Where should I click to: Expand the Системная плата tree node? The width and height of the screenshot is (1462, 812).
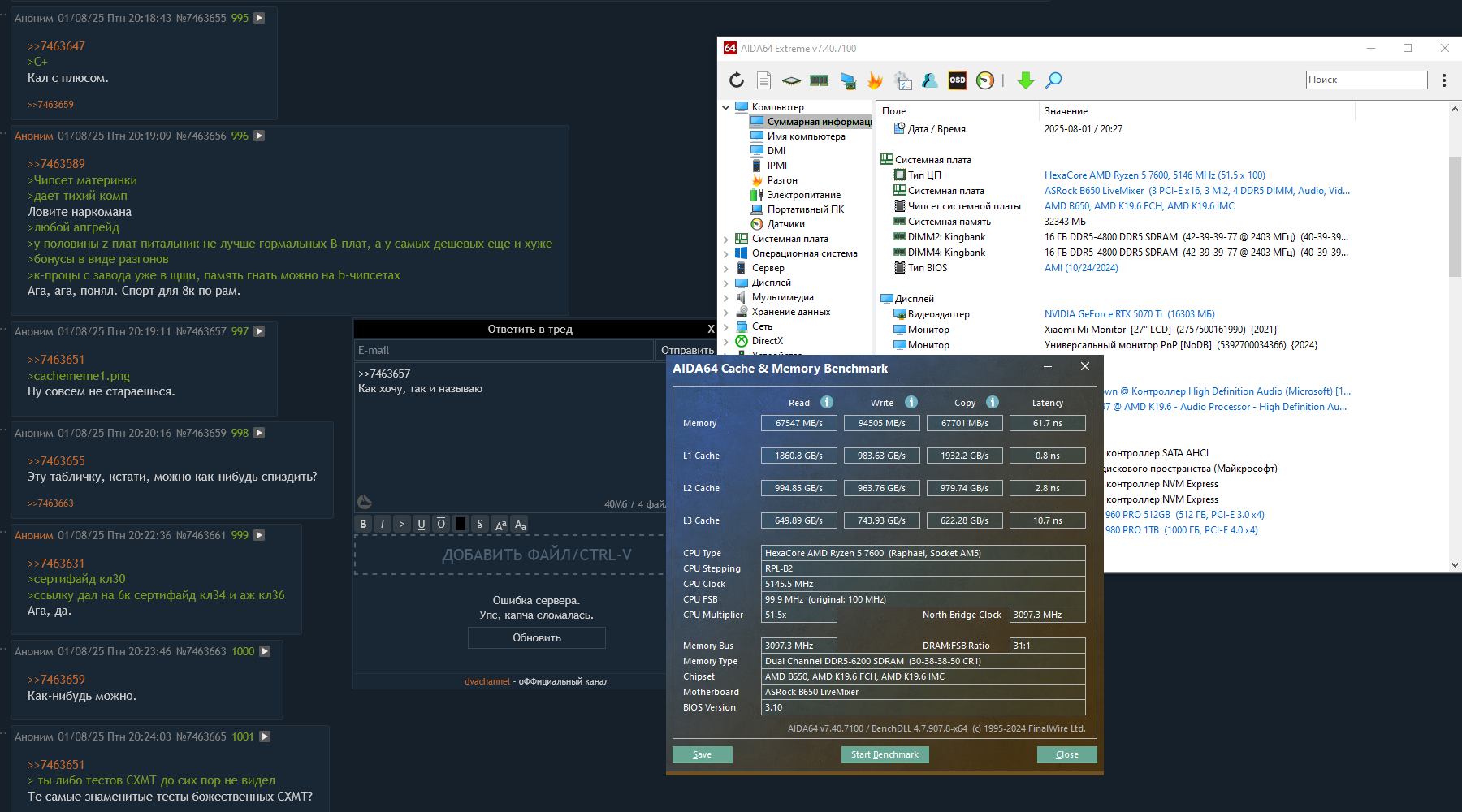pyautogui.click(x=726, y=239)
